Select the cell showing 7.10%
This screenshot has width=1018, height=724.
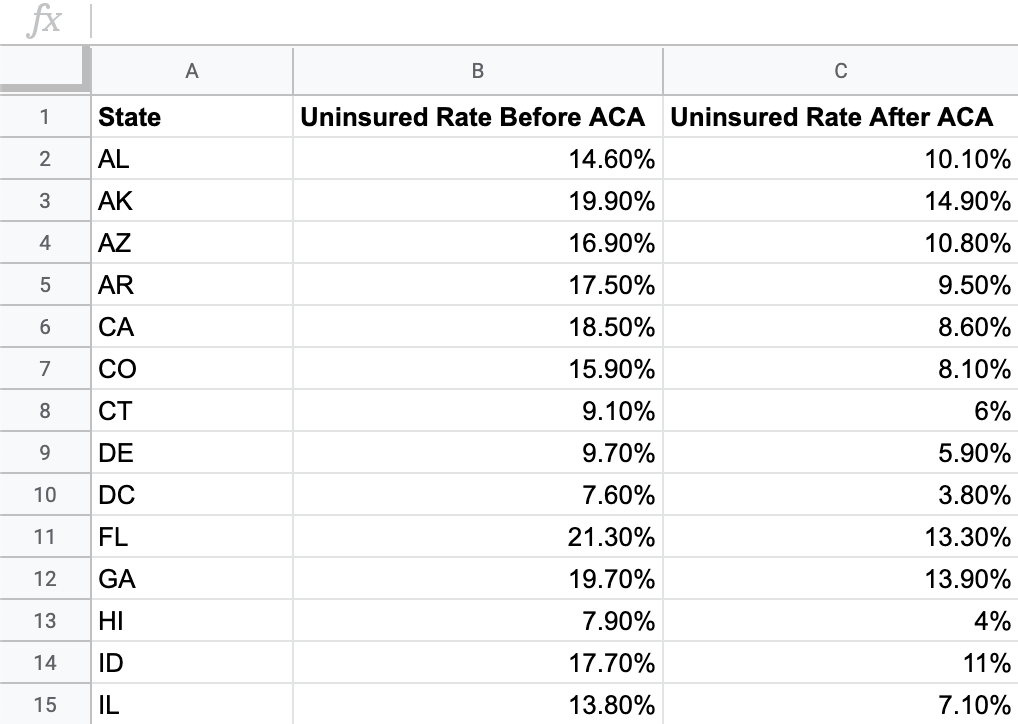(840, 705)
